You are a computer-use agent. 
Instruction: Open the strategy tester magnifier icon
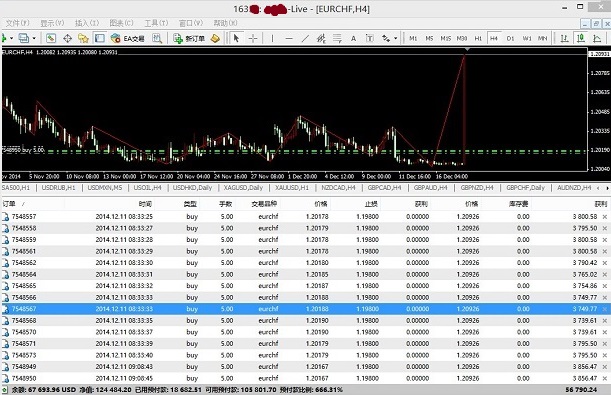(x=157, y=38)
